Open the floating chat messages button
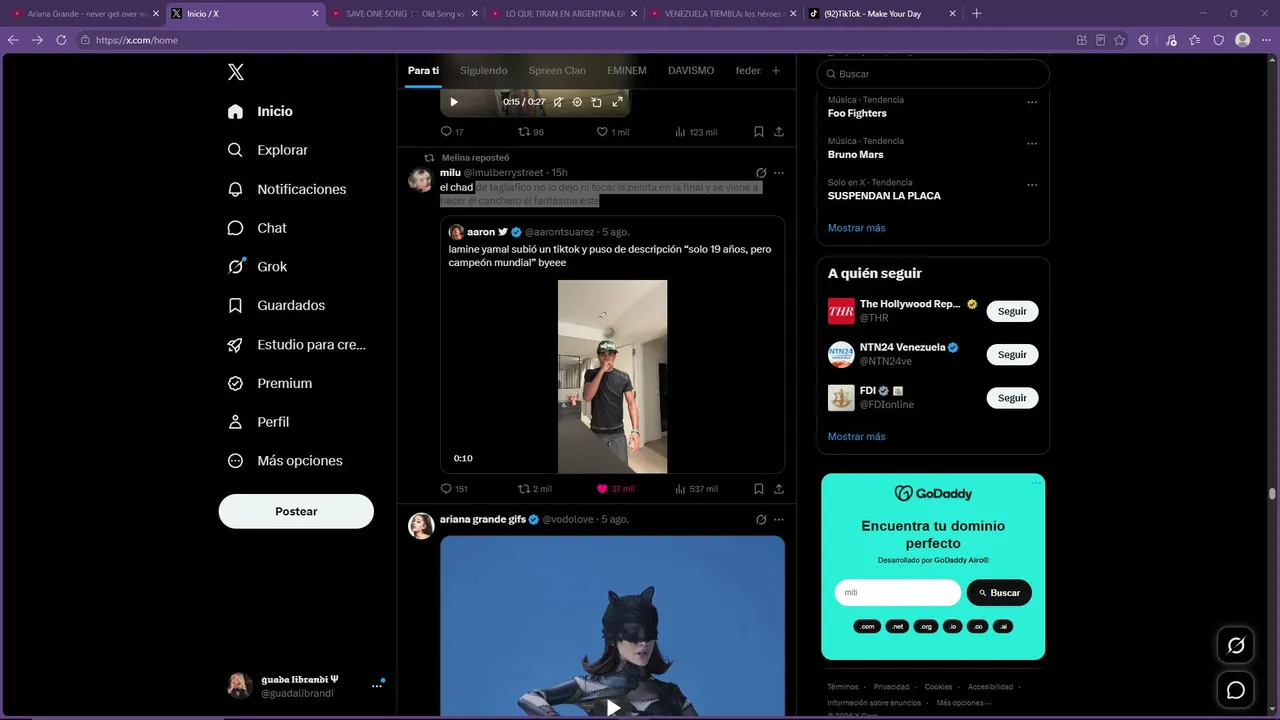The image size is (1280, 720). pyautogui.click(x=1236, y=690)
